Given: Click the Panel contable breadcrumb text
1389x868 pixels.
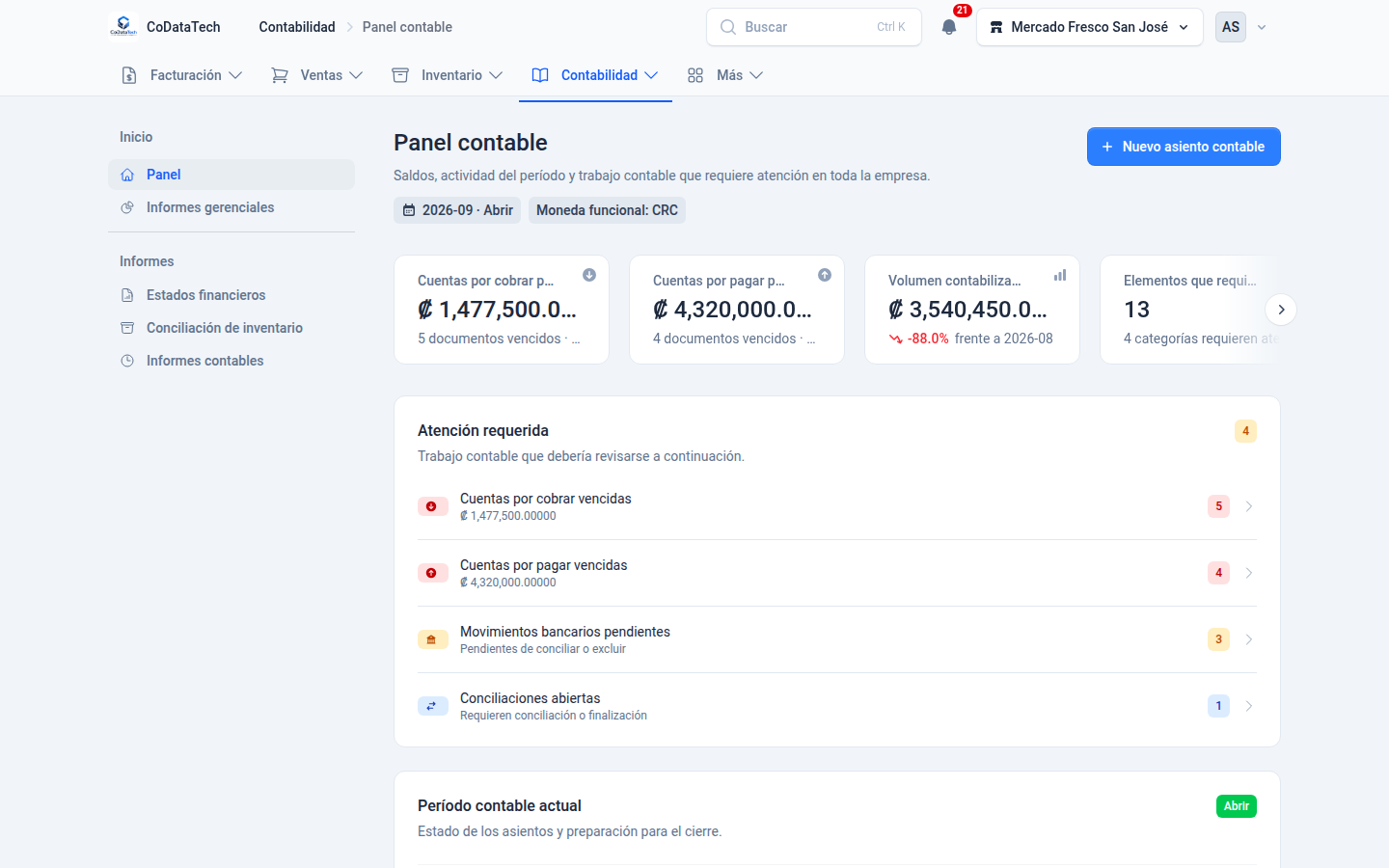Looking at the screenshot, I should coord(407,27).
